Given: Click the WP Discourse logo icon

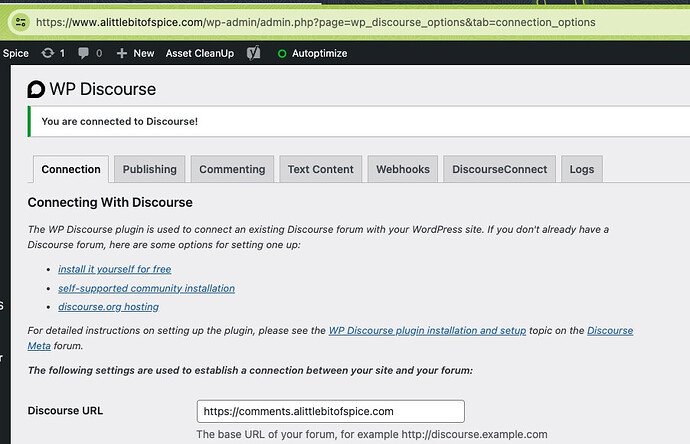Looking at the screenshot, I should [x=36, y=89].
